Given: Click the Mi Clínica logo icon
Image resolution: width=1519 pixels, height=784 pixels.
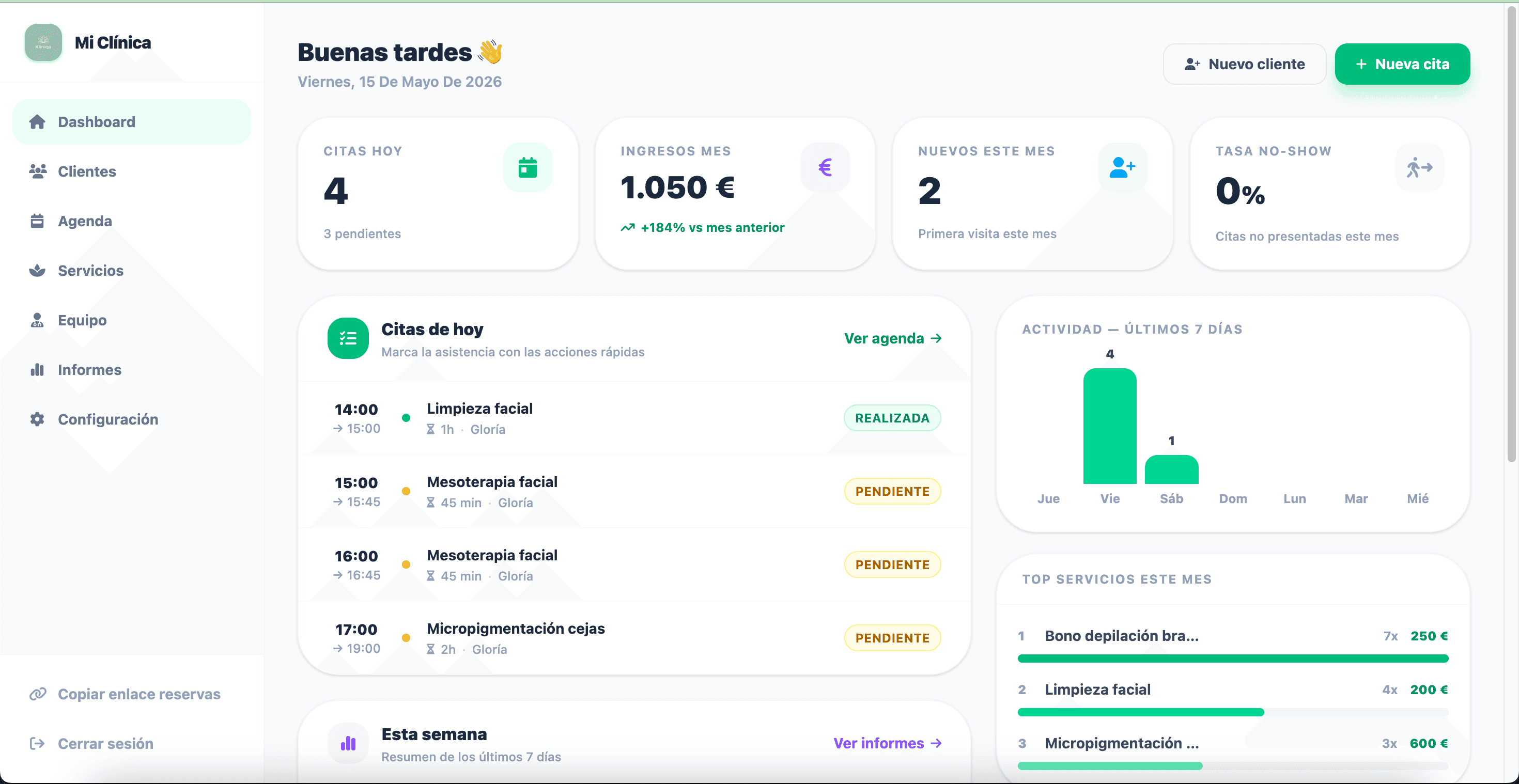Looking at the screenshot, I should (x=43, y=42).
